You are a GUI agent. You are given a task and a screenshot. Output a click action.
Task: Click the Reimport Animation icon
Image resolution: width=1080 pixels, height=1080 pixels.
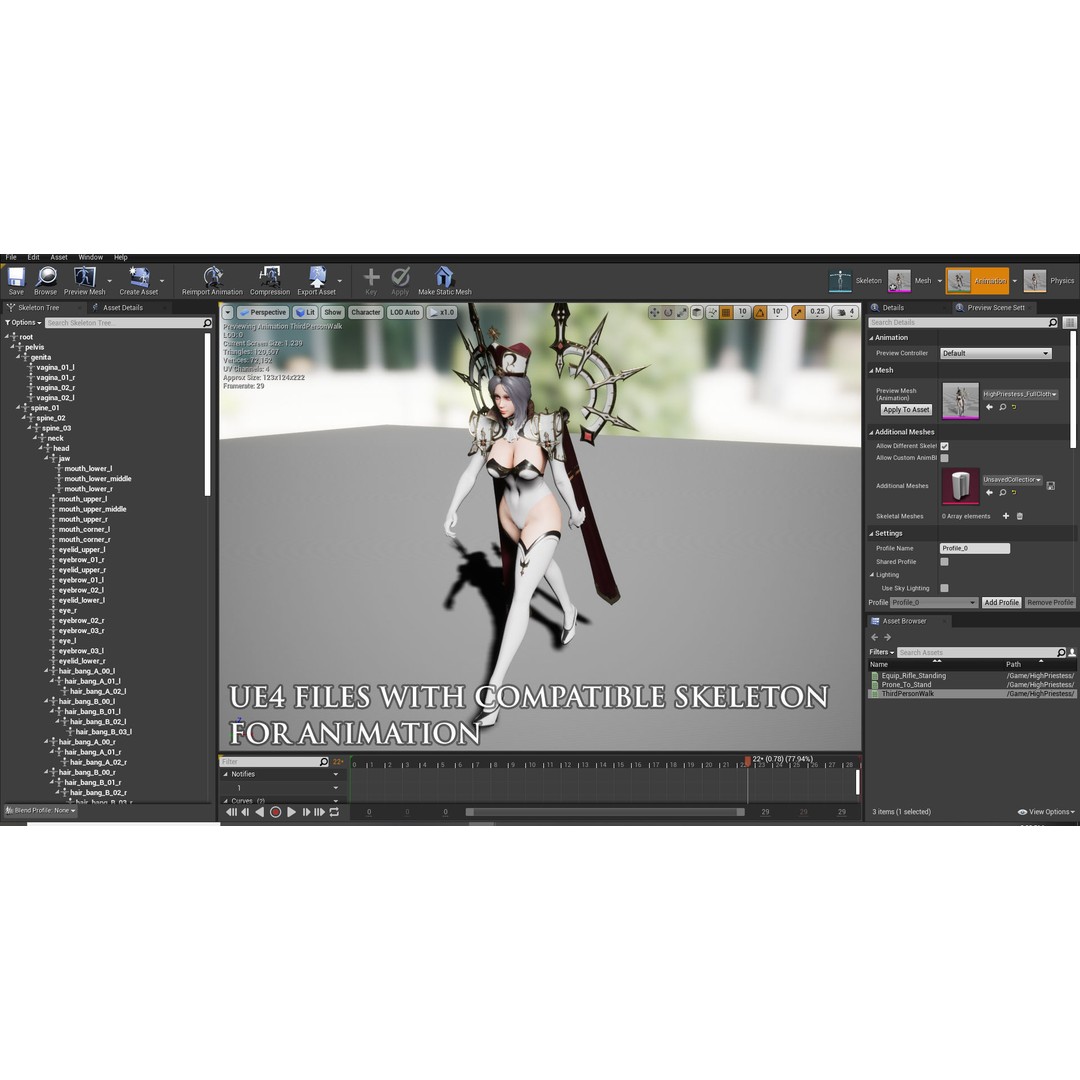coord(213,277)
